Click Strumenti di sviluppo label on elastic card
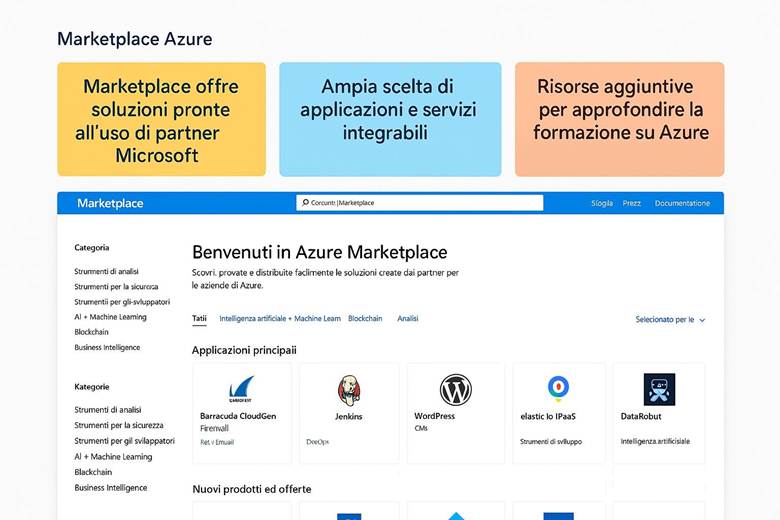Image resolution: width=780 pixels, height=520 pixels. coord(551,441)
